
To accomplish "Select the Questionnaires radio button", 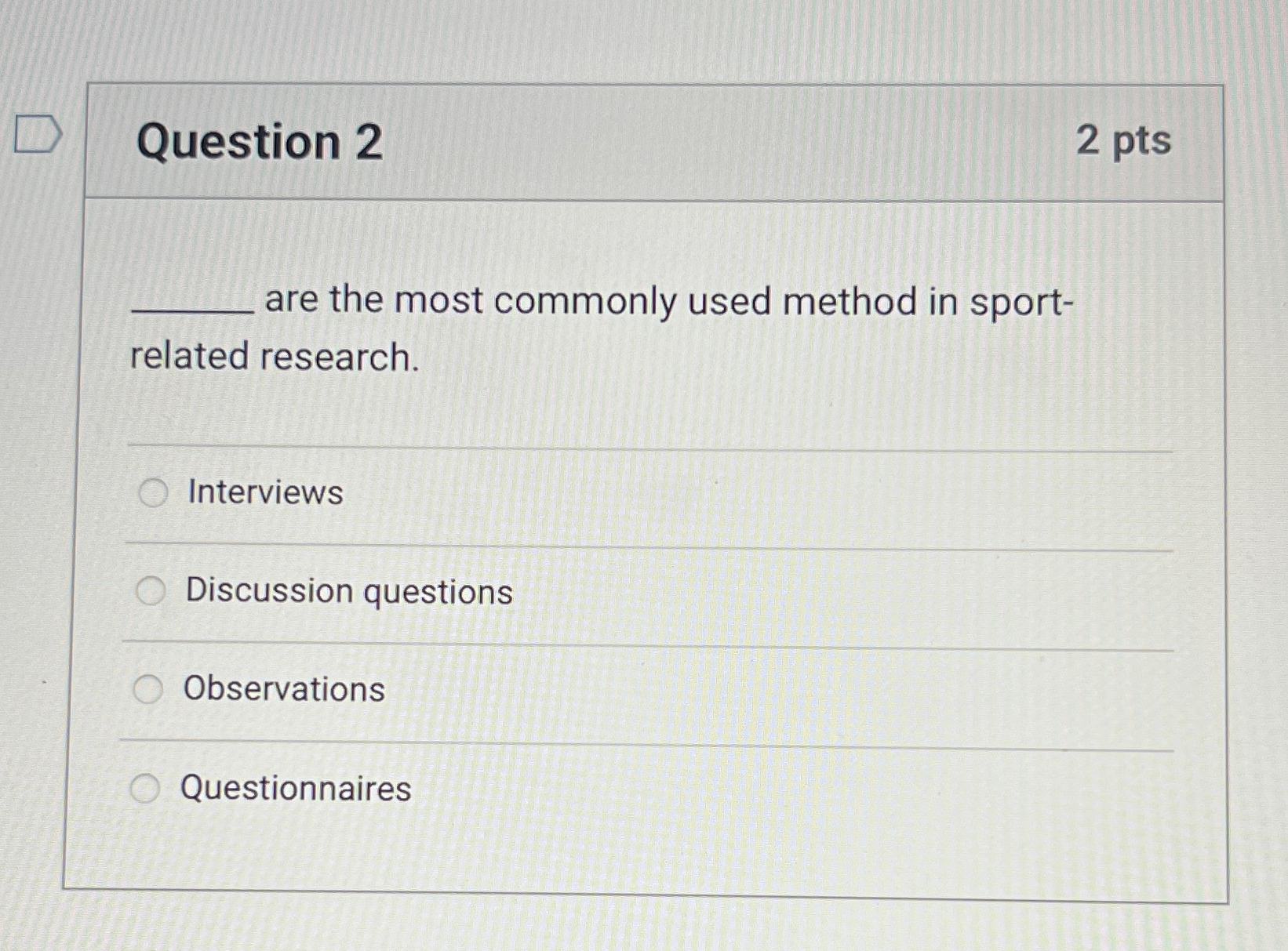I will 147,788.
